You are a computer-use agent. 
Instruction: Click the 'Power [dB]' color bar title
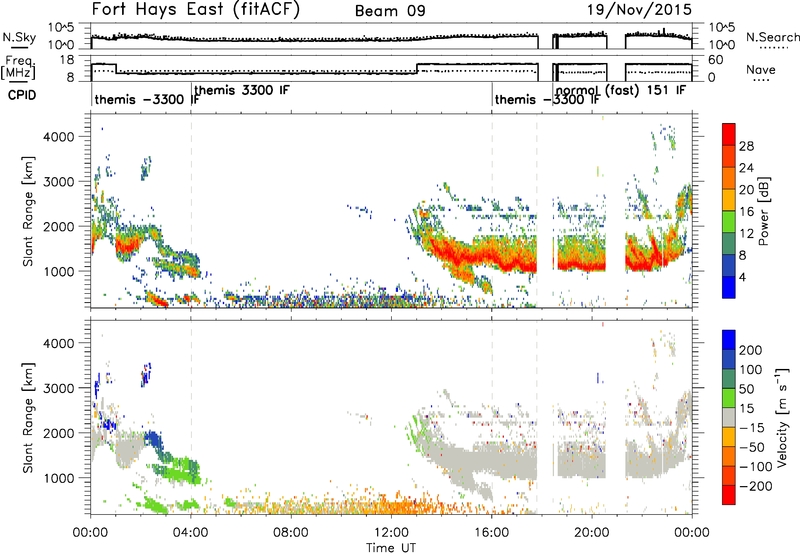(763, 211)
